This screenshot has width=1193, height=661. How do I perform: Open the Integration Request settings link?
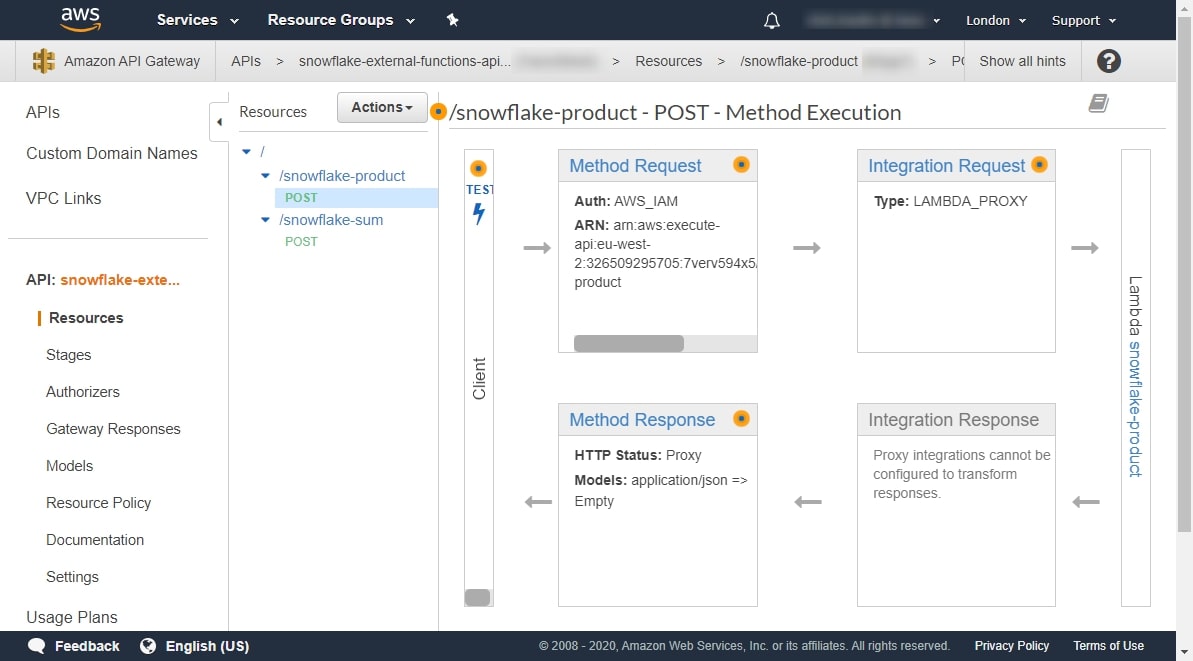click(x=946, y=166)
